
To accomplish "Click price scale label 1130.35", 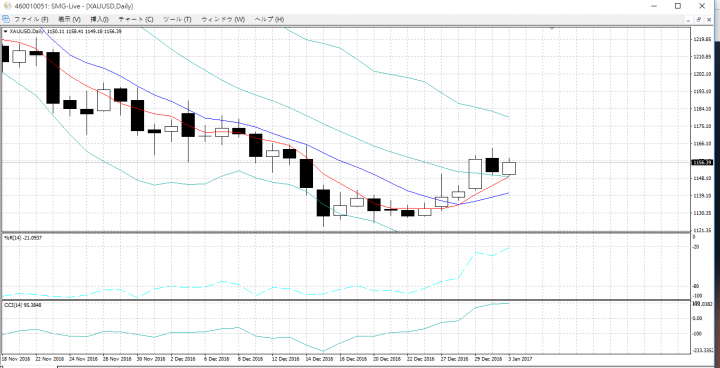I will 703,213.
